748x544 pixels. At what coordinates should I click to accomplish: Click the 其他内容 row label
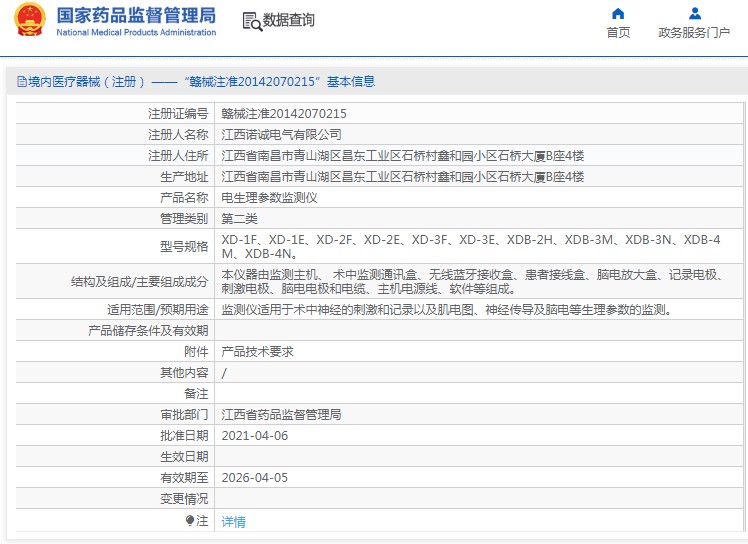click(x=184, y=373)
